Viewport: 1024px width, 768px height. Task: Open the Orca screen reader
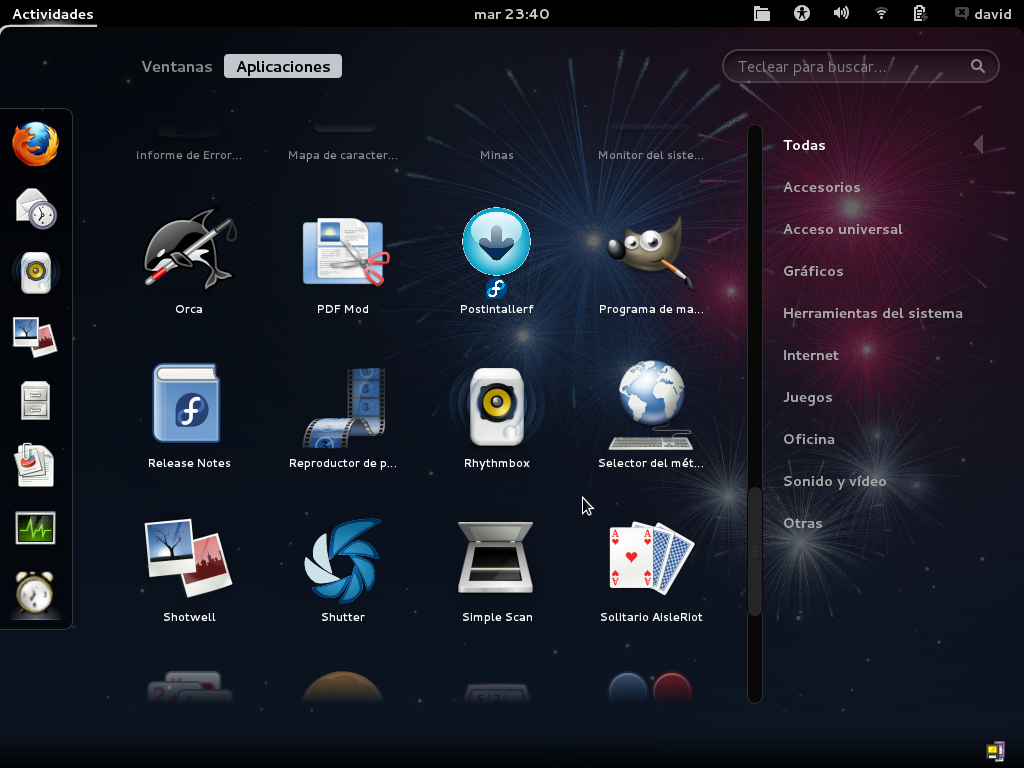pyautogui.click(x=189, y=252)
